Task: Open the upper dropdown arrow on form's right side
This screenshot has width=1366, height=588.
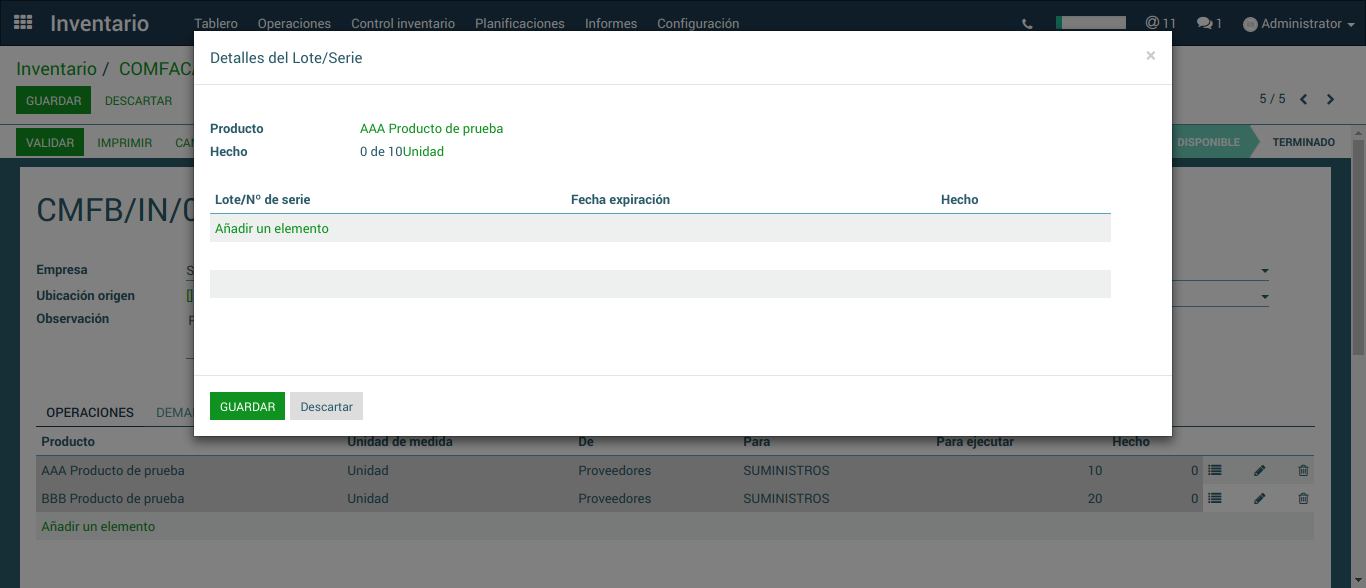Action: (1264, 271)
